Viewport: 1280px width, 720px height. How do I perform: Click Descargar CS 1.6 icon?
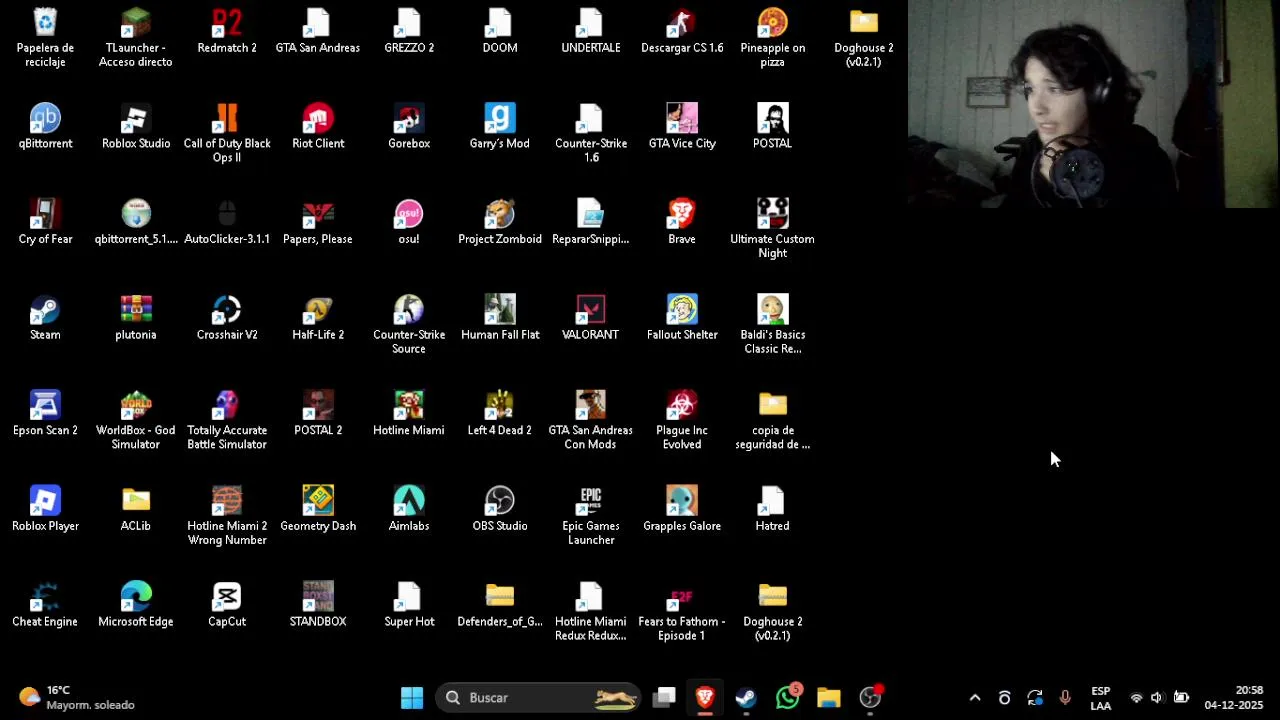tap(682, 31)
